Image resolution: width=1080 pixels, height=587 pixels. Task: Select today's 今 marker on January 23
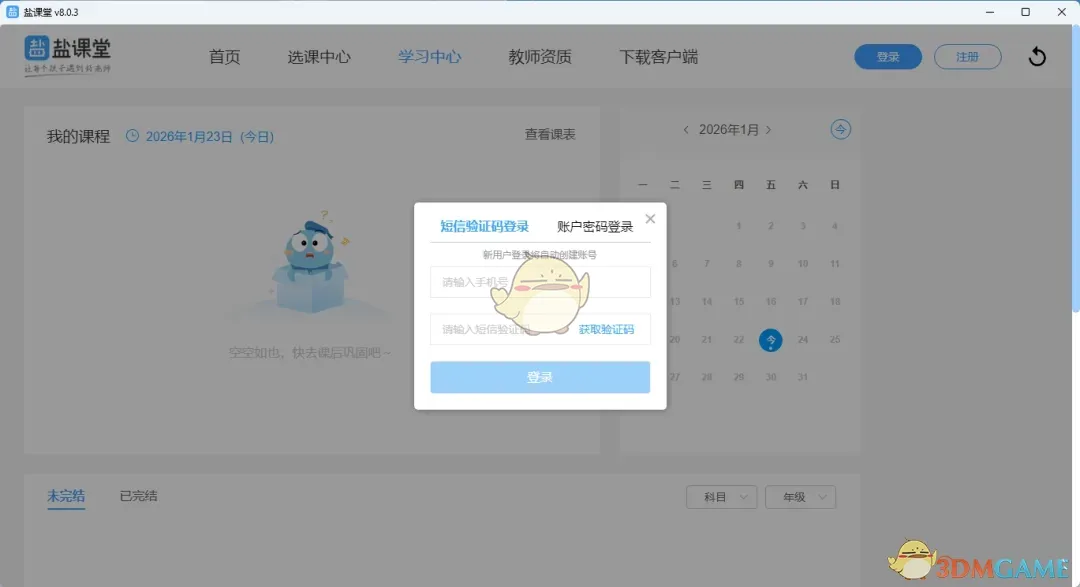coord(770,340)
